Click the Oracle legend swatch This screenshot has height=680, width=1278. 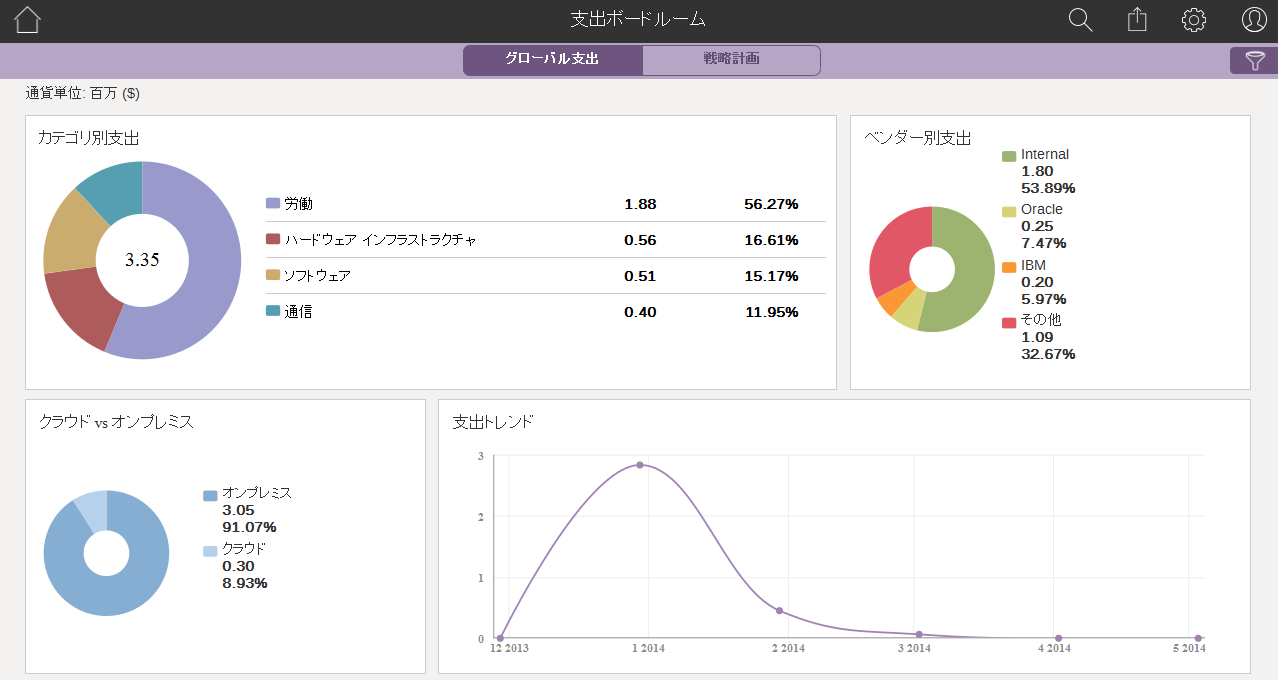pyautogui.click(x=1009, y=211)
